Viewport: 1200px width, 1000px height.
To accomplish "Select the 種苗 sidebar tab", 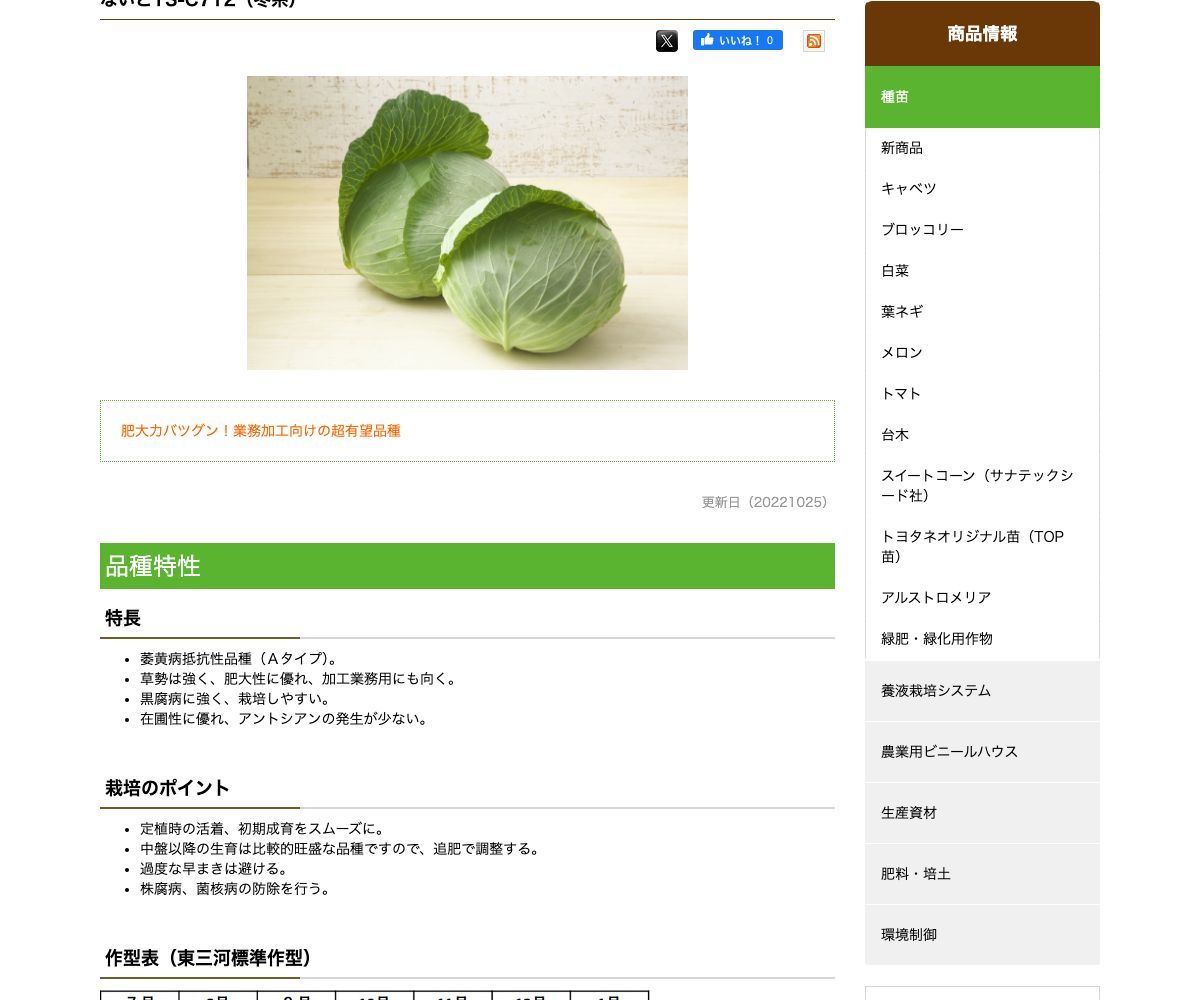I will [982, 97].
